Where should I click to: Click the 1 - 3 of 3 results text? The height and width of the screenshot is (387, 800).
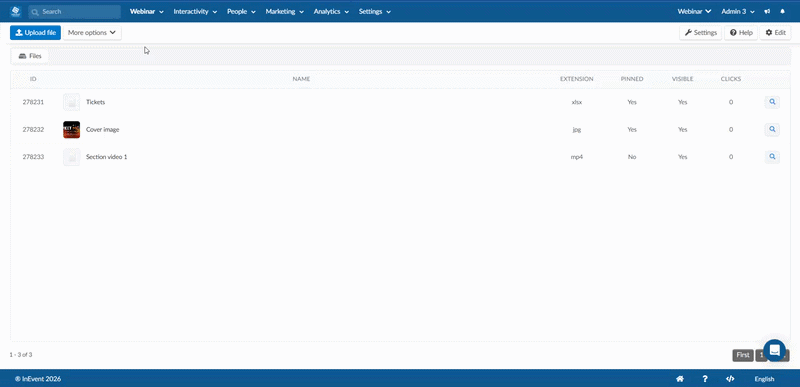[21, 354]
